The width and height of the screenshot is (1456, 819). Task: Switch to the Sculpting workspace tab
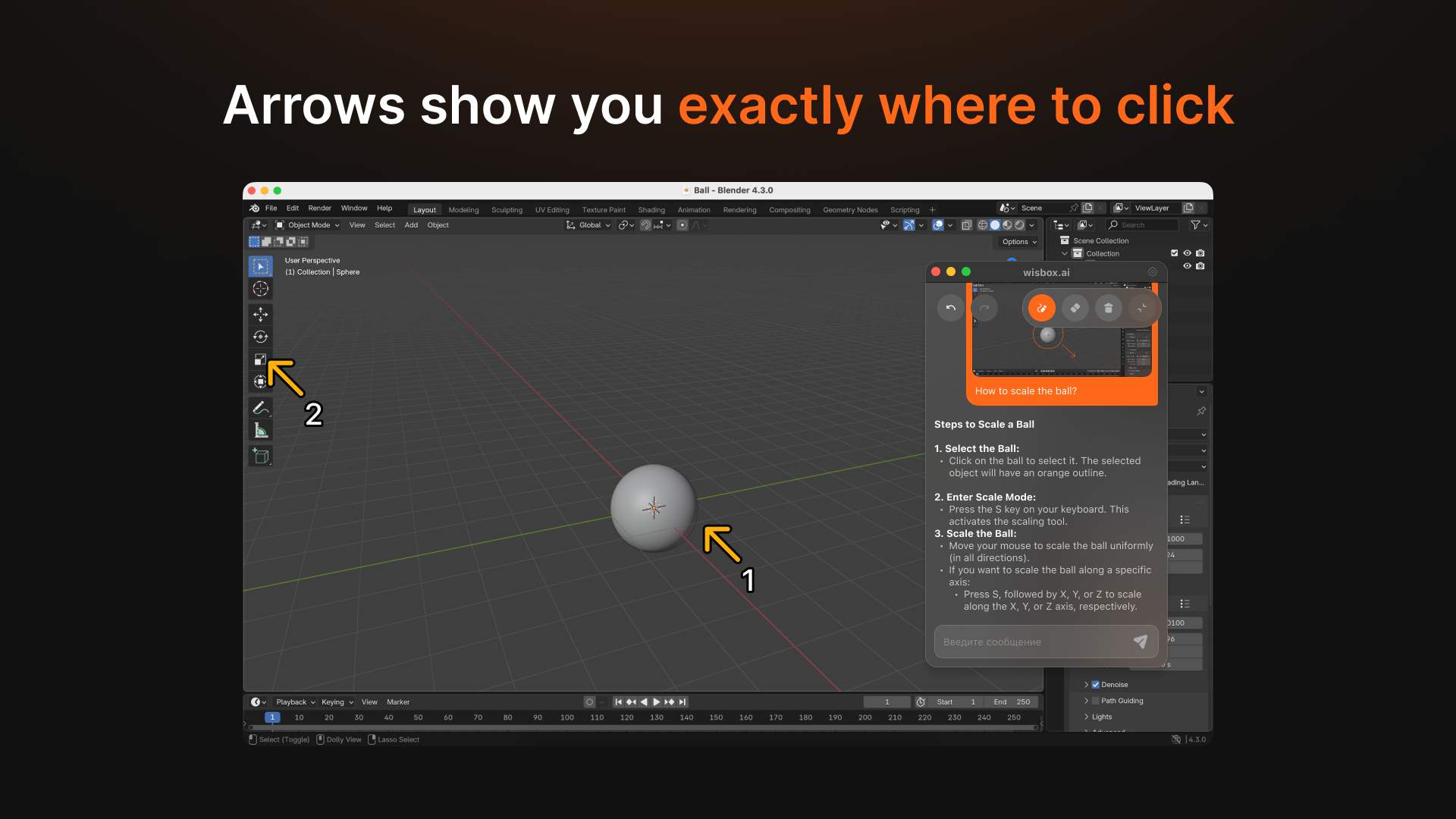click(x=507, y=210)
